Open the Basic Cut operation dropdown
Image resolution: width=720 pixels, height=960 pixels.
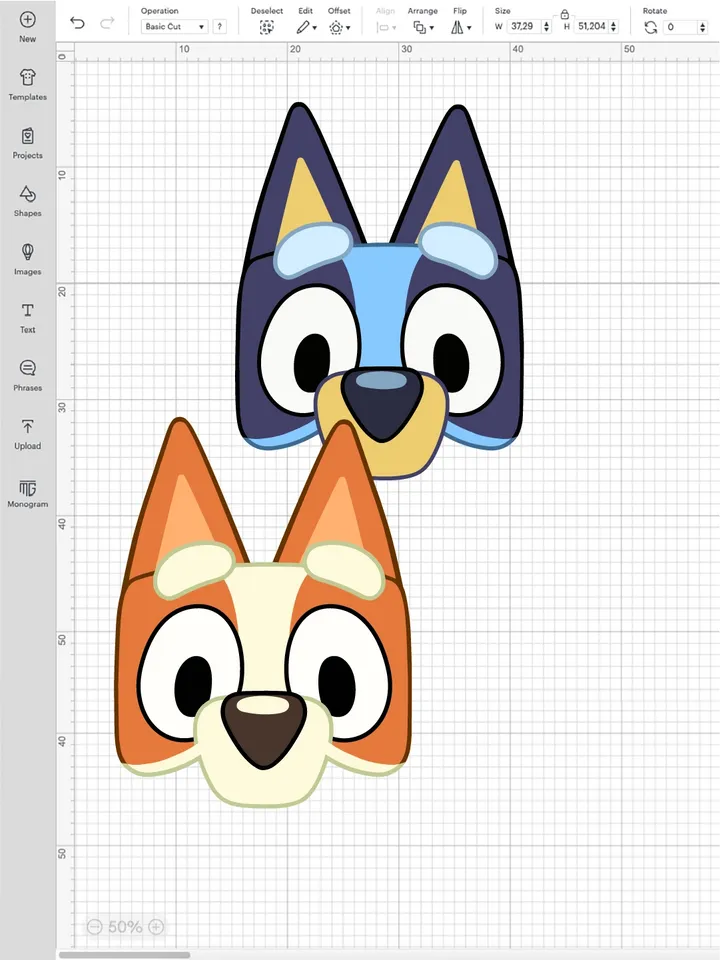click(174, 27)
